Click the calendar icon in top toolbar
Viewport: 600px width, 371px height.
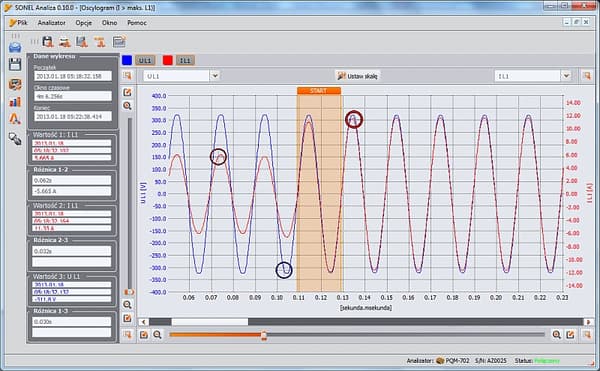click(119, 41)
